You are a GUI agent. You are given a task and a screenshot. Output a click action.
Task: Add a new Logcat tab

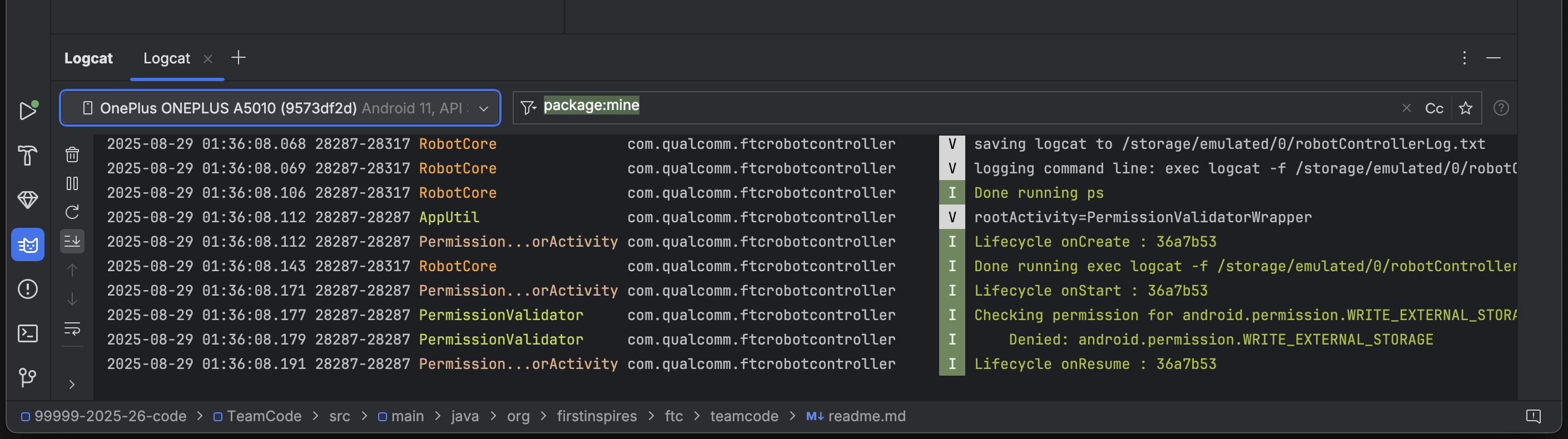[x=238, y=58]
